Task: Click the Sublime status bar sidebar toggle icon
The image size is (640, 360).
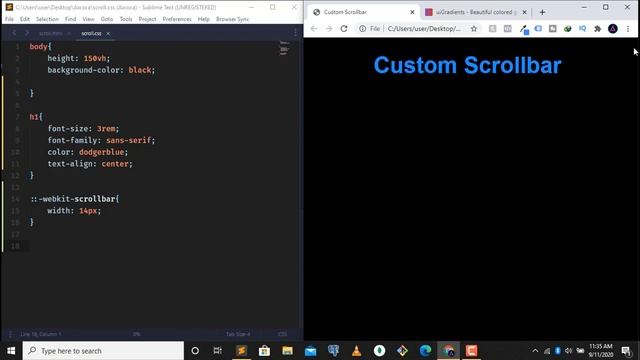Action: (10, 334)
